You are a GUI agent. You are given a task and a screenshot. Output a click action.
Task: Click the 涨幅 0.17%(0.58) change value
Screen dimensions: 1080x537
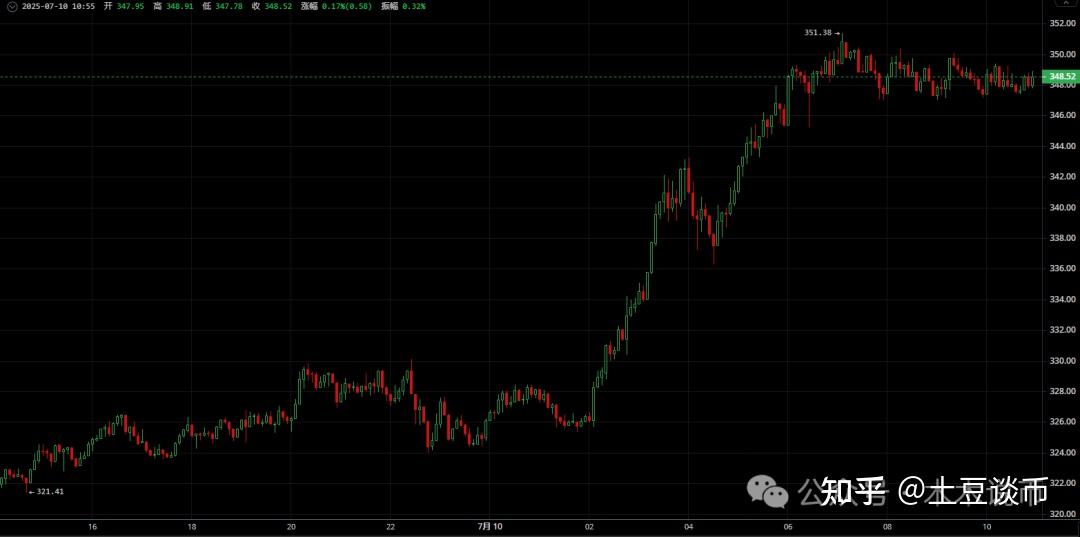(337, 6)
